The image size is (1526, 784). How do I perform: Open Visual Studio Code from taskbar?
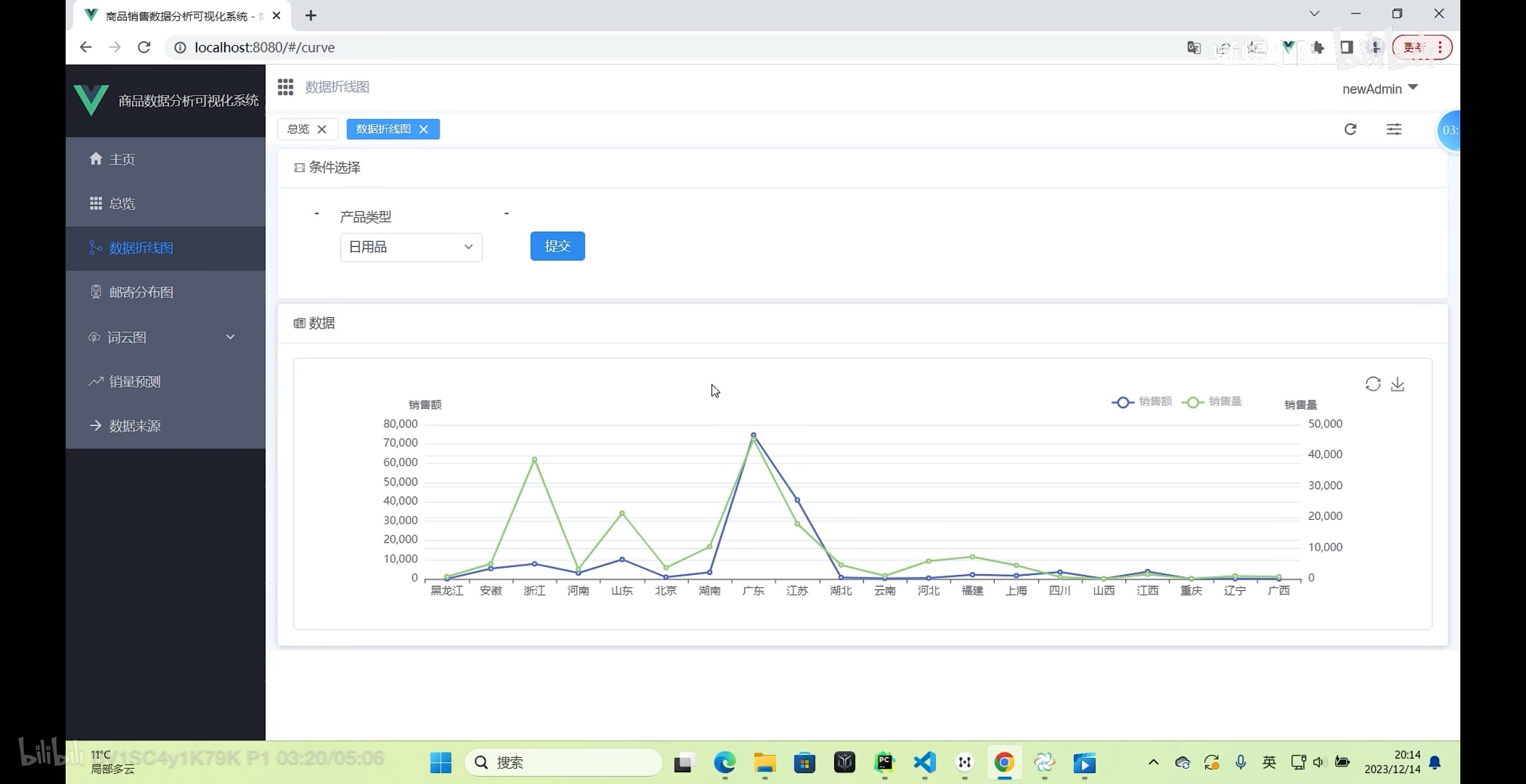924,762
